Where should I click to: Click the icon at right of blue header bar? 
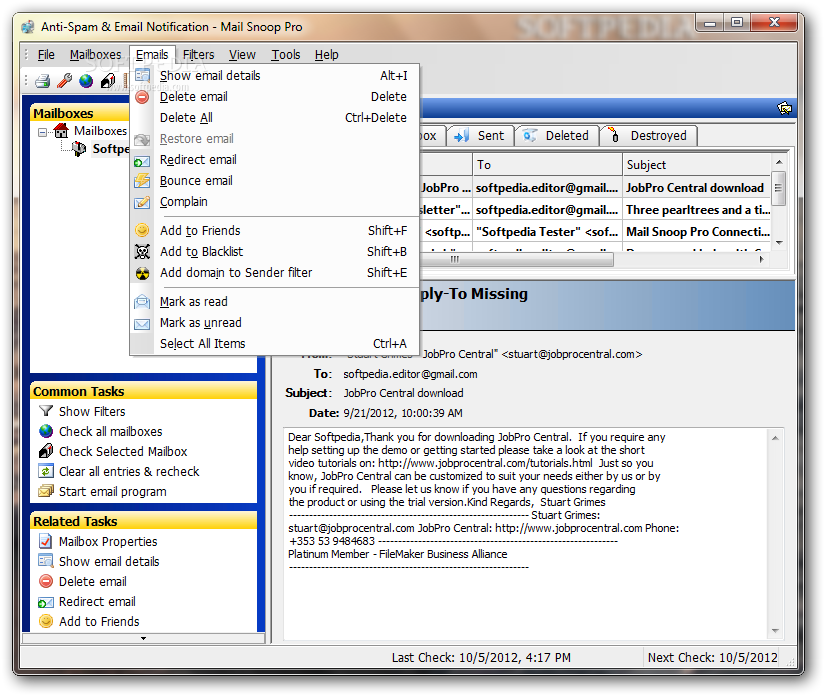pyautogui.click(x=784, y=108)
